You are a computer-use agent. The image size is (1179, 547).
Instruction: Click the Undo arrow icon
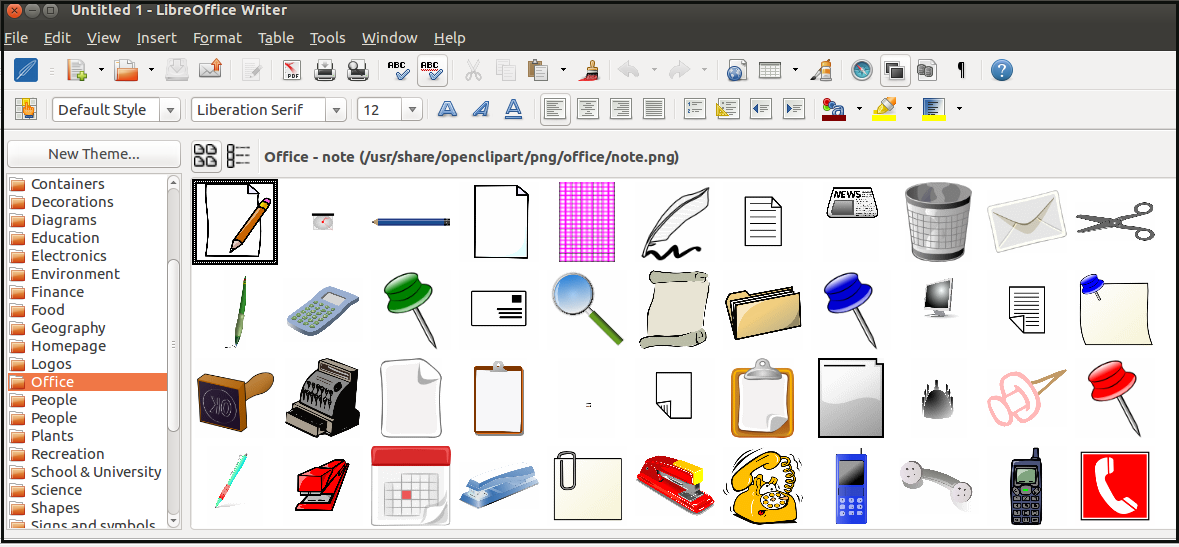coord(629,71)
